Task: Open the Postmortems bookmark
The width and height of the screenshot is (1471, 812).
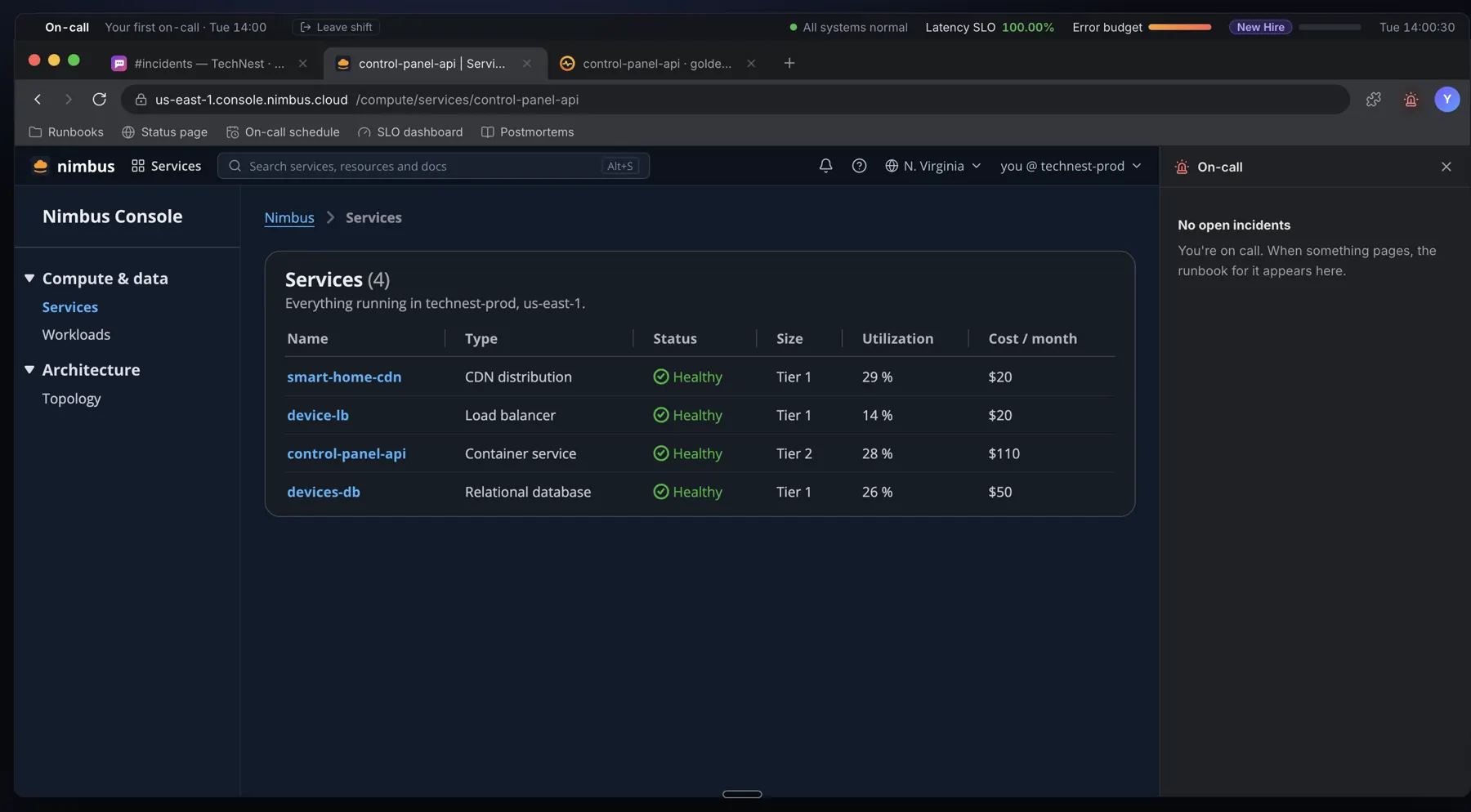Action: click(x=527, y=132)
